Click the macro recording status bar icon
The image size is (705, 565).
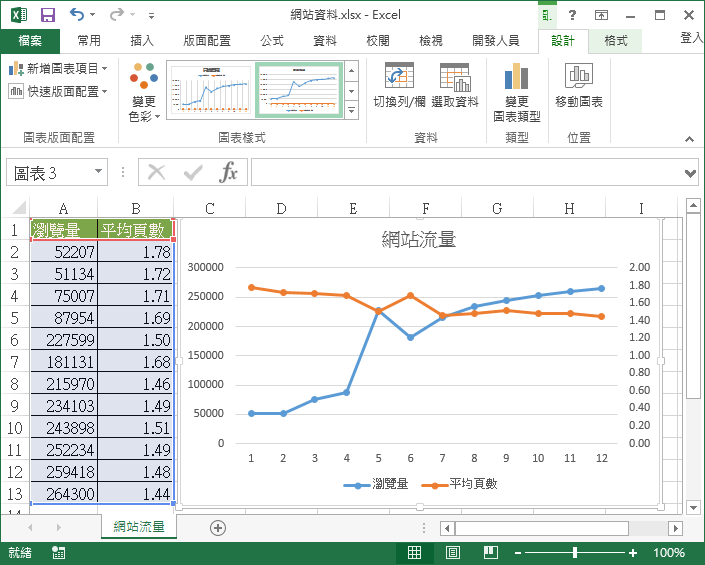click(58, 552)
